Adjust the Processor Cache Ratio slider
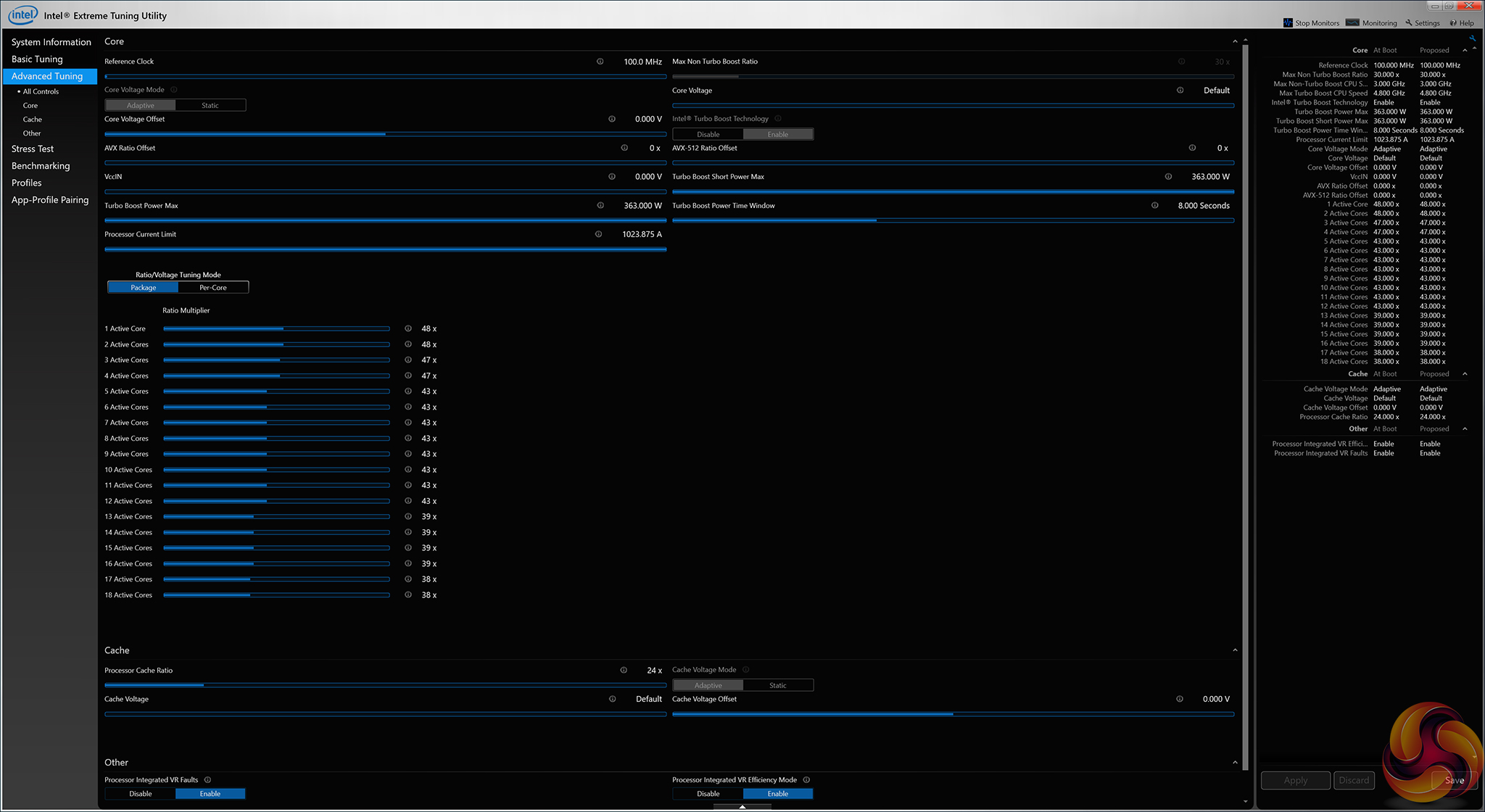 coord(204,685)
